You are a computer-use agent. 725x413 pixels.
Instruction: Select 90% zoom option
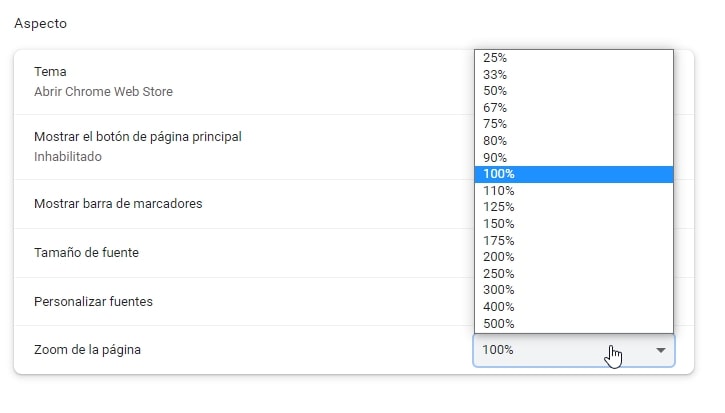pyautogui.click(x=574, y=158)
